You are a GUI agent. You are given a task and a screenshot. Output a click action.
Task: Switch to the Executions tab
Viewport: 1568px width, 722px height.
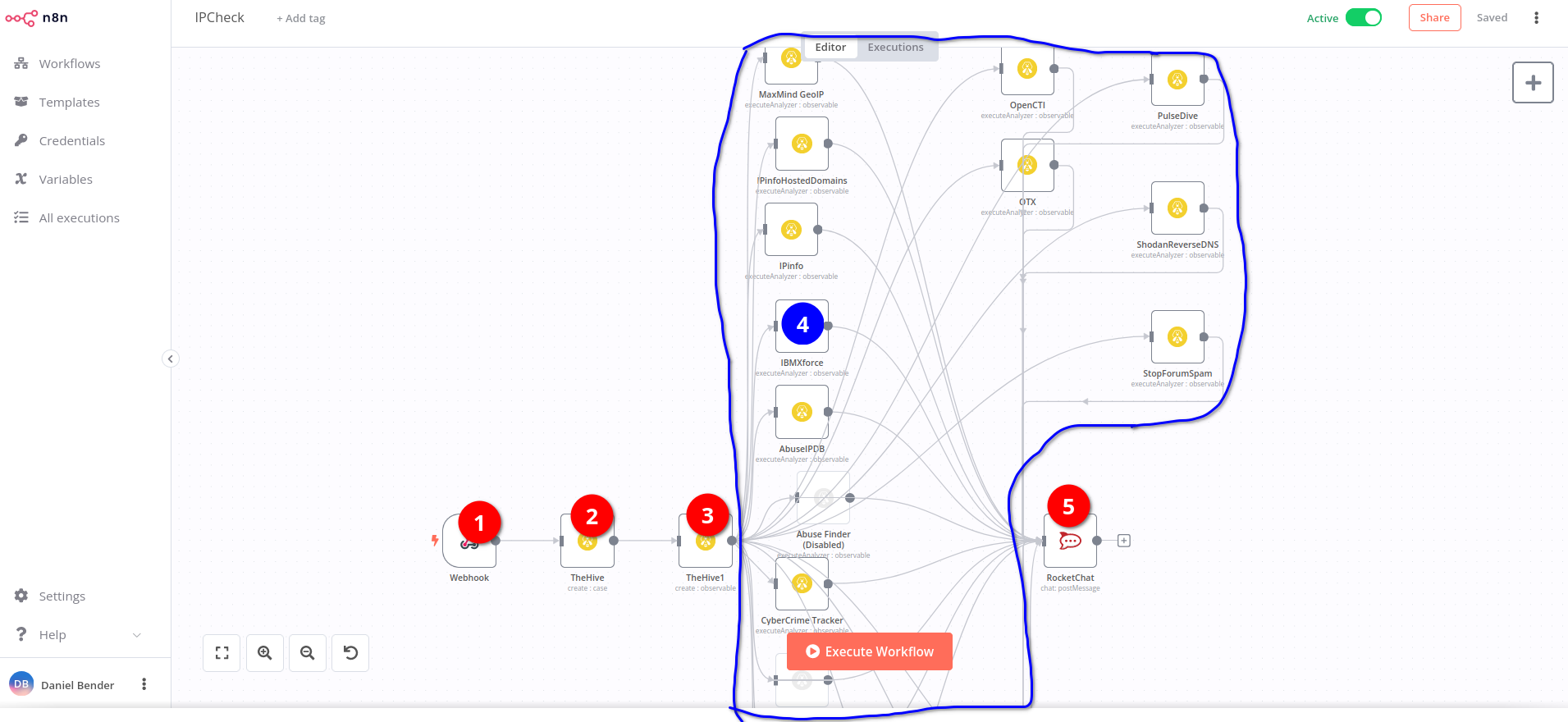pyautogui.click(x=895, y=48)
